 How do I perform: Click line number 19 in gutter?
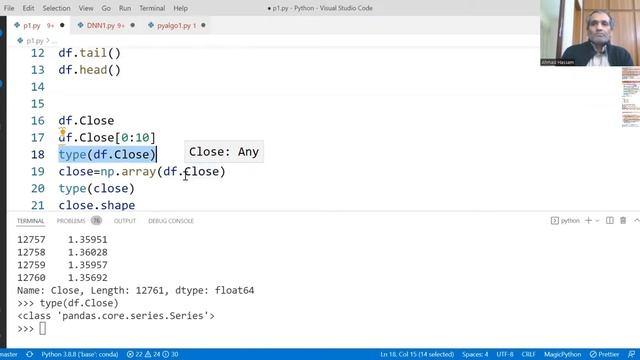point(38,171)
